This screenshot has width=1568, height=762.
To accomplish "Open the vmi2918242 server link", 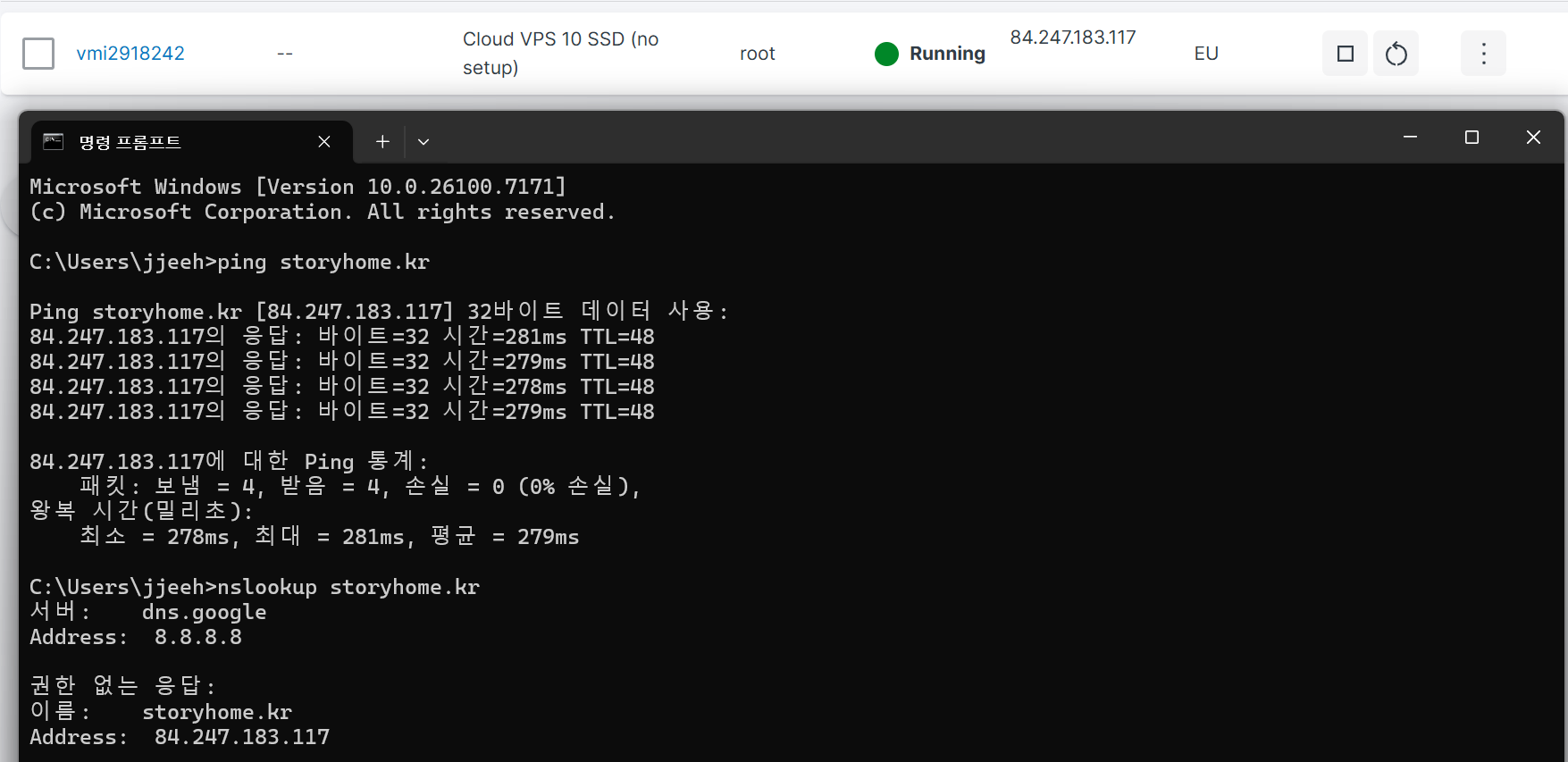I will 130,54.
